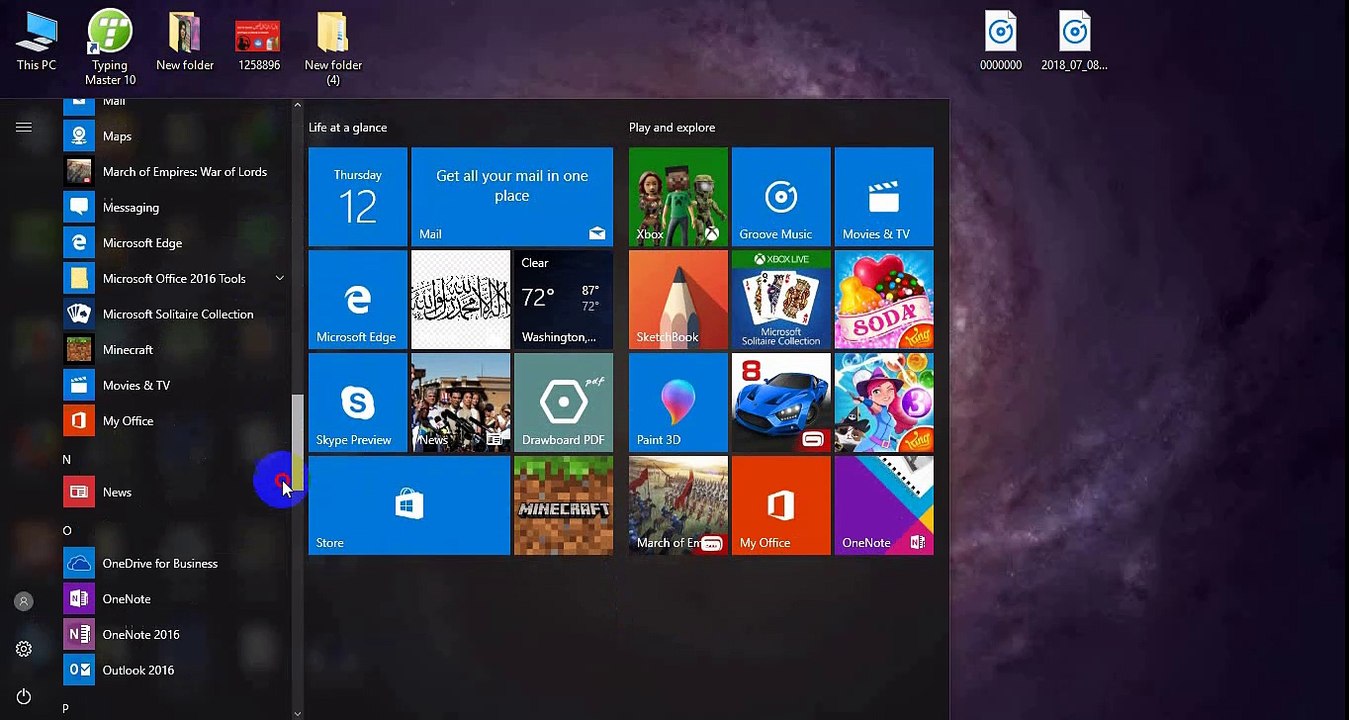
Task: Open the March of Empires tile
Action: pyautogui.click(x=678, y=506)
